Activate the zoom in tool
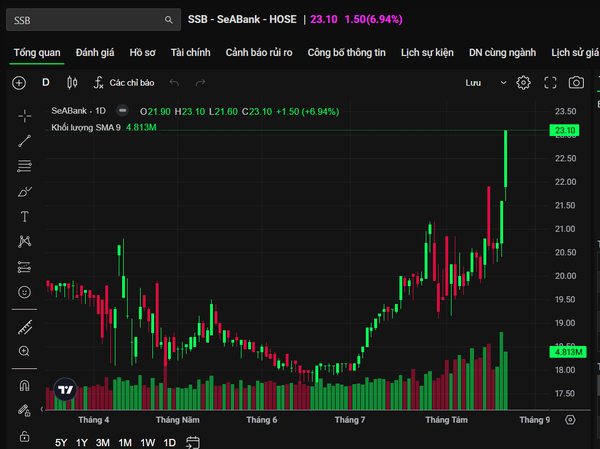Image resolution: width=600 pixels, height=449 pixels. pyautogui.click(x=24, y=351)
